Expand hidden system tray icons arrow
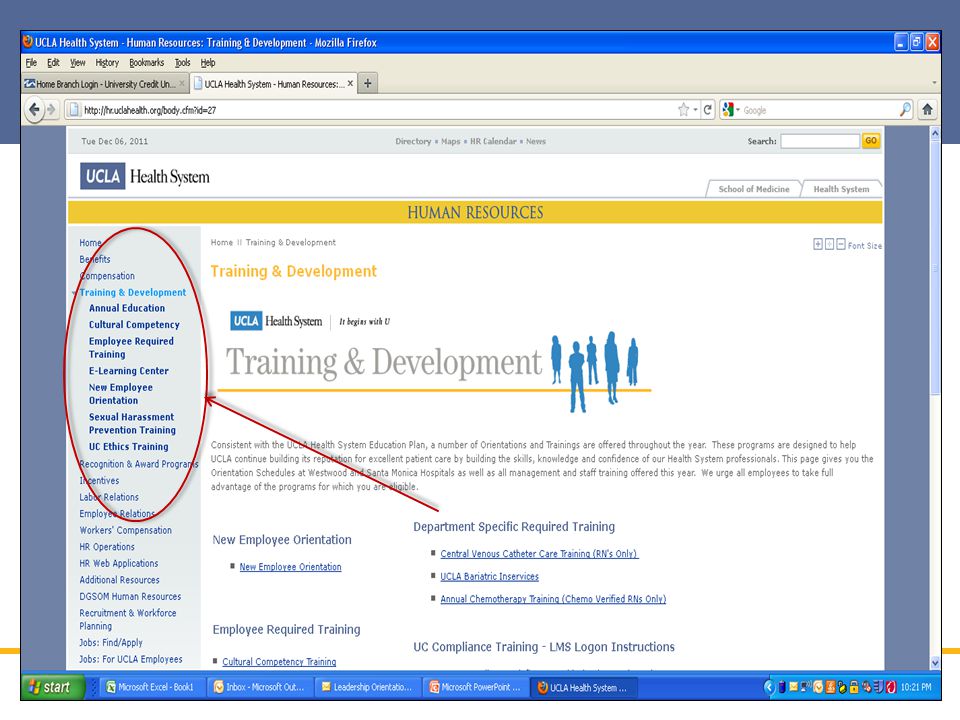Viewport: 960px width, 720px height. click(x=769, y=687)
